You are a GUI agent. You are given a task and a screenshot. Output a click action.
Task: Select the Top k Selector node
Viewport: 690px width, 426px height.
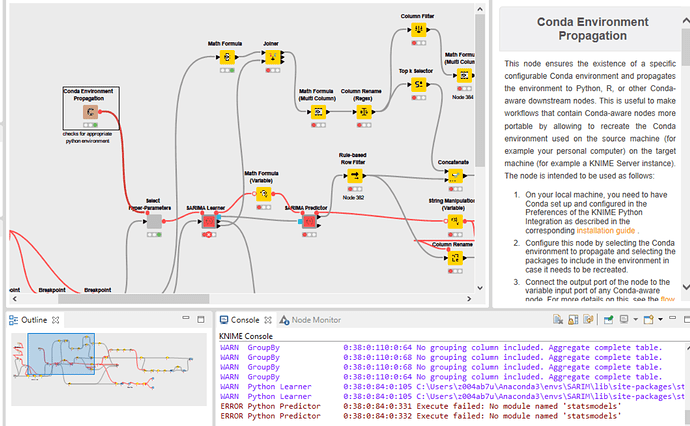(x=418, y=84)
